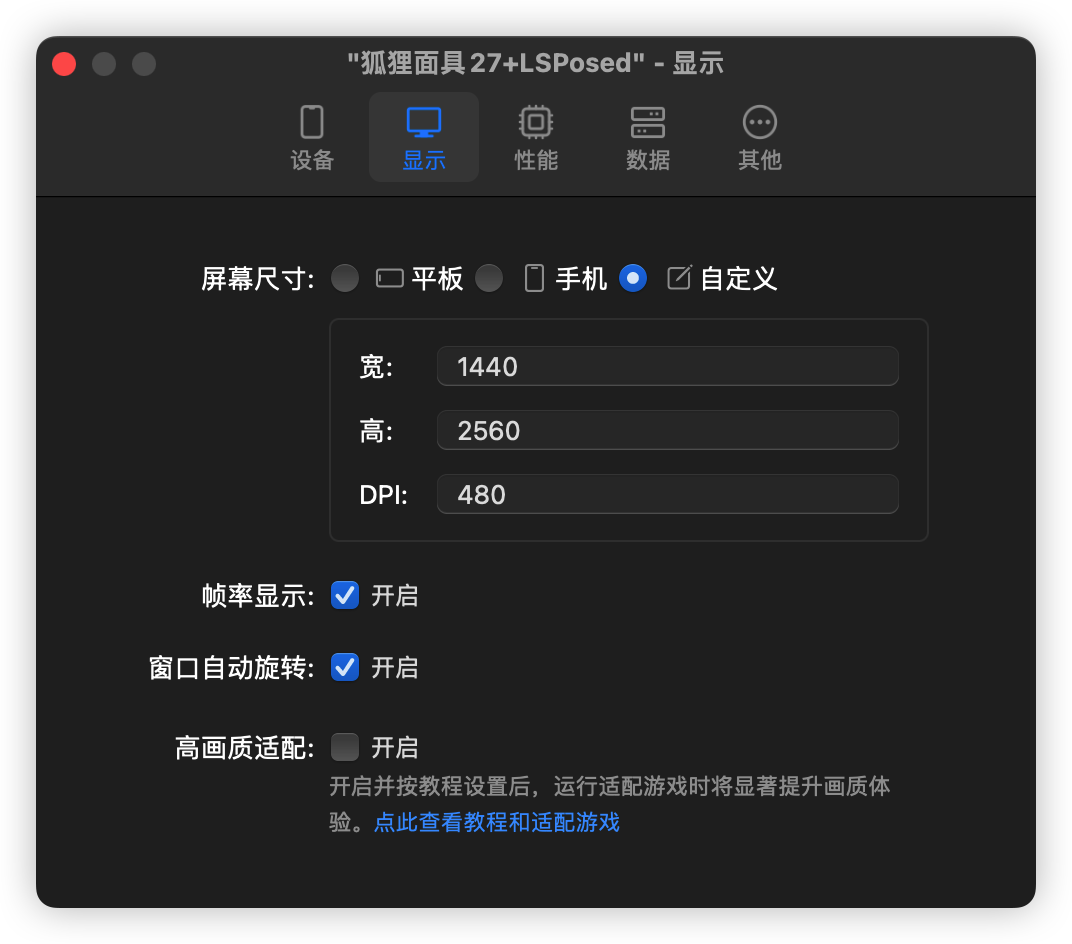Toggle the 窗口自动旋转 auto-rotate checkbox
Screen dimensions: 1072x944
pyautogui.click(x=345, y=667)
